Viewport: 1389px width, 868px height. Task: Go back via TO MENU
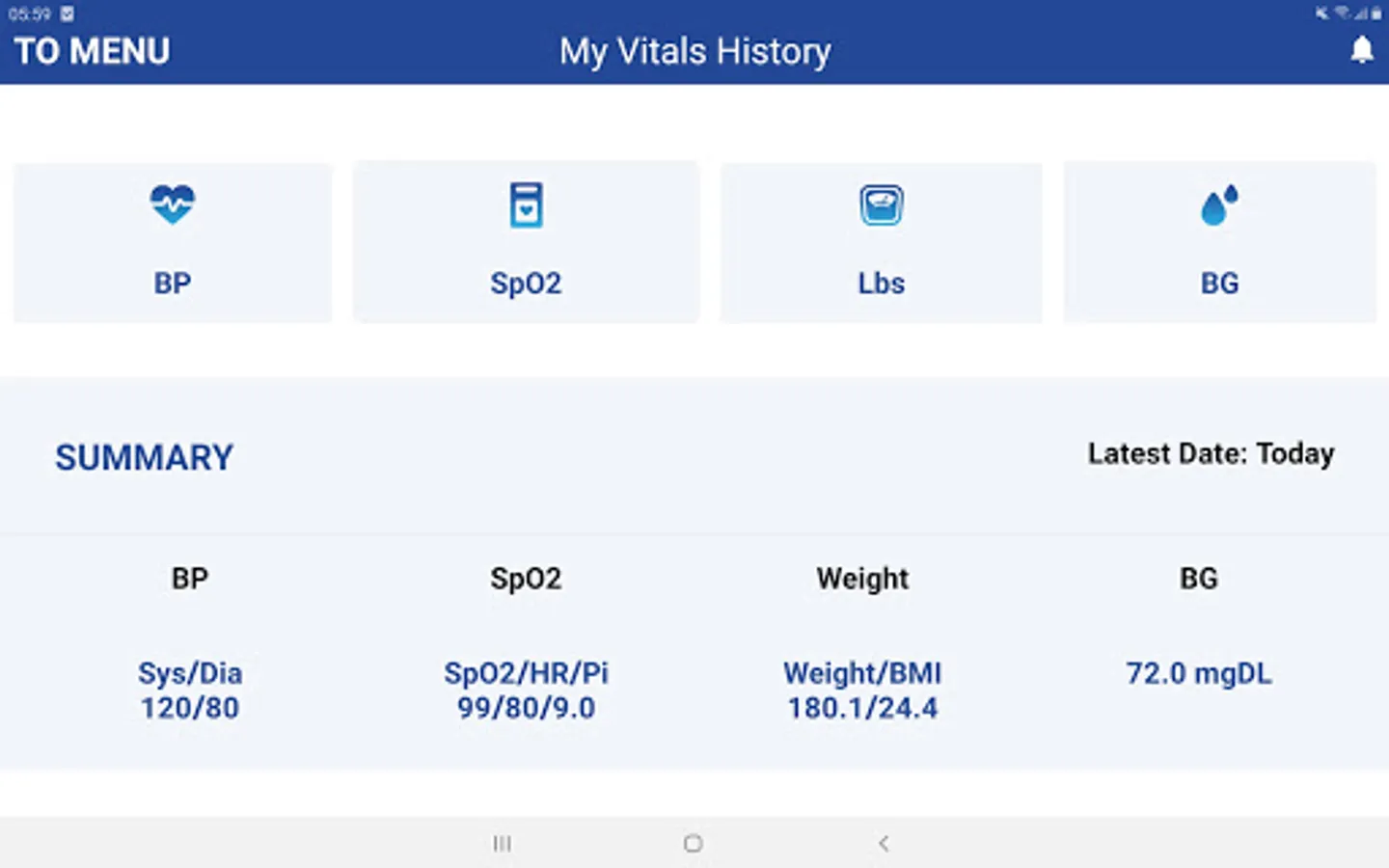coord(92,51)
